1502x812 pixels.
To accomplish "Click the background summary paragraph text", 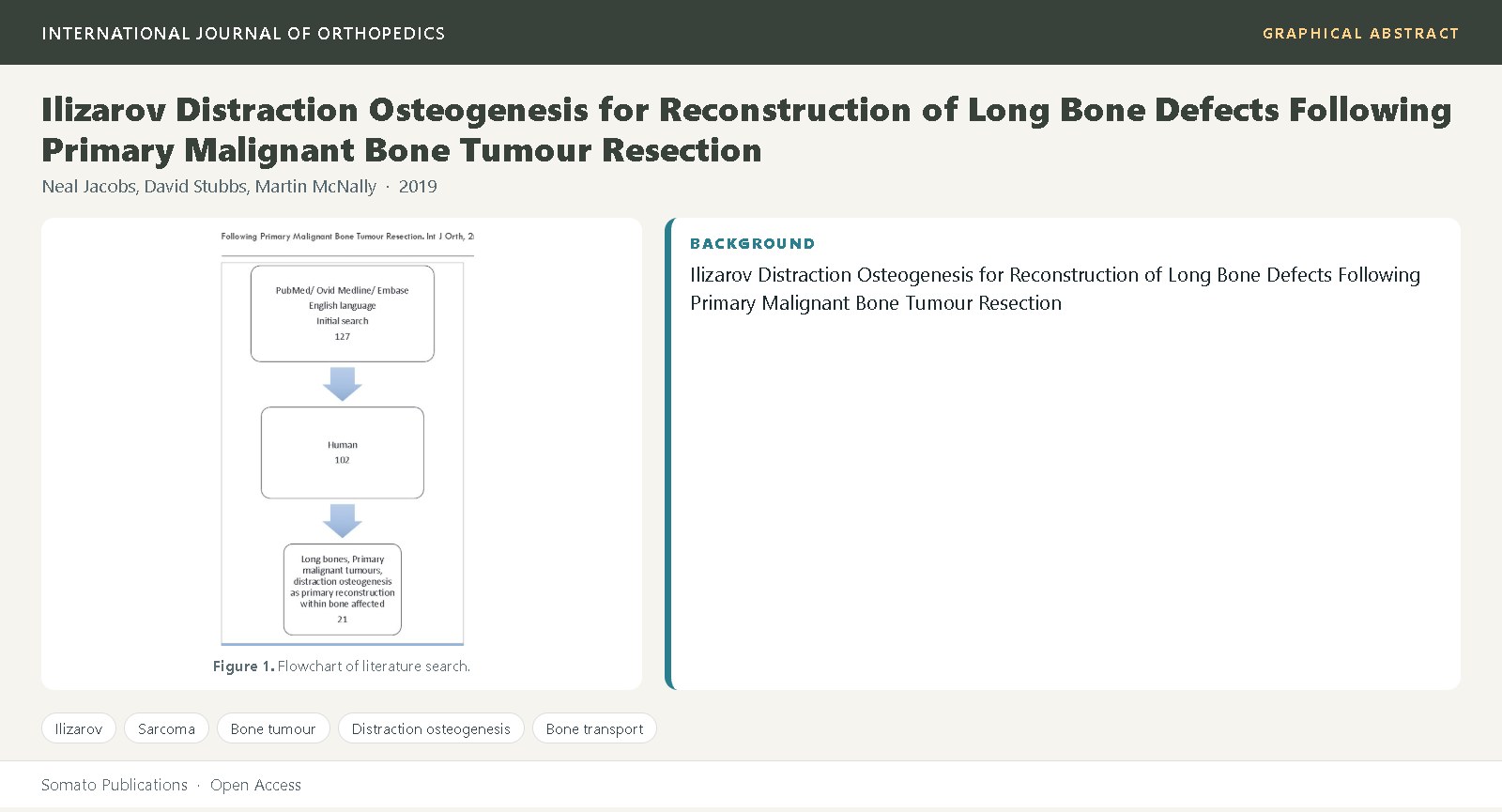I will pos(1055,289).
